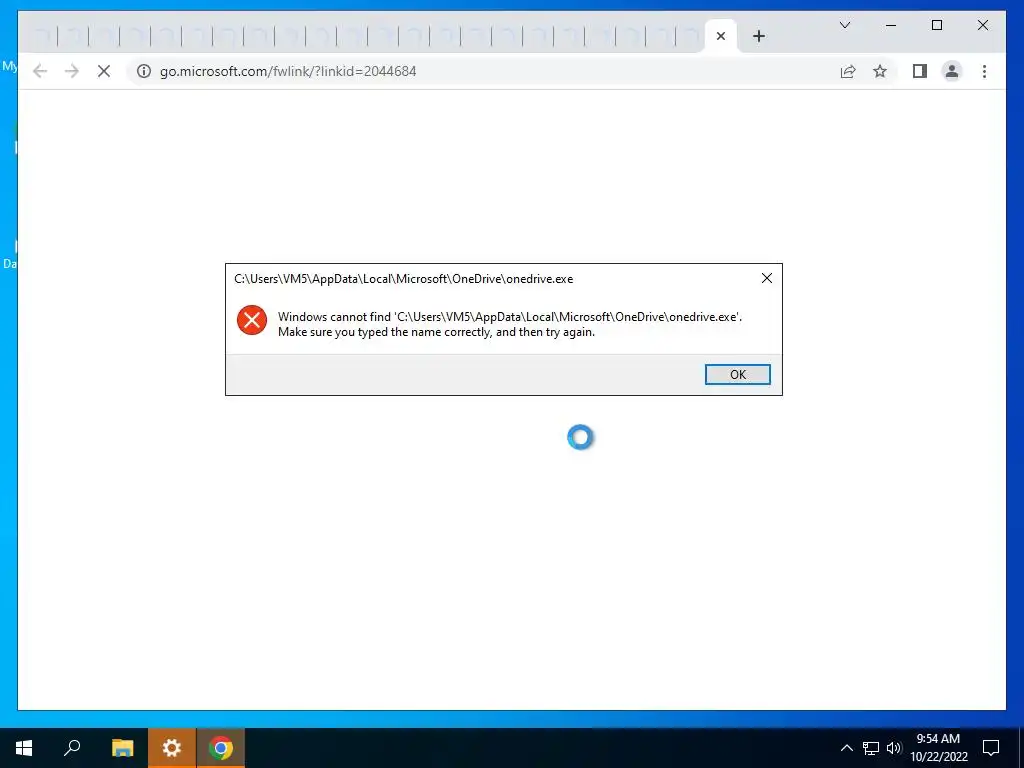Maximize the Chrome window

coord(936,25)
